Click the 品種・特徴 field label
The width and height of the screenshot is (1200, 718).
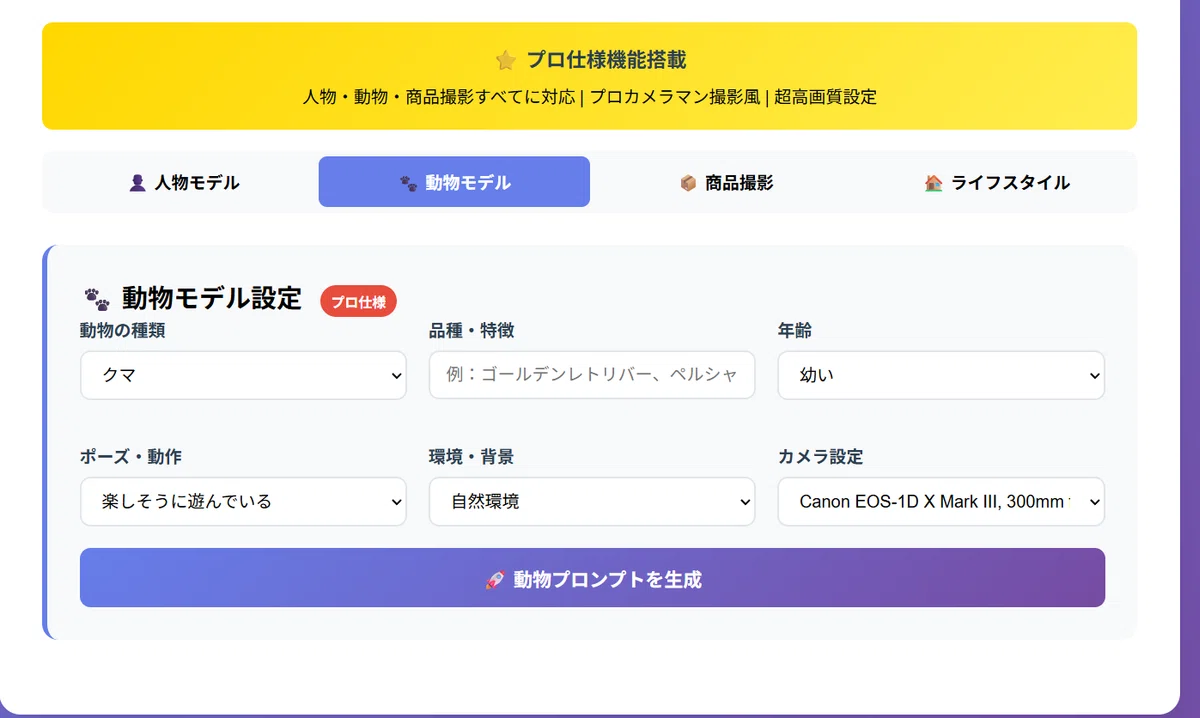click(x=471, y=330)
